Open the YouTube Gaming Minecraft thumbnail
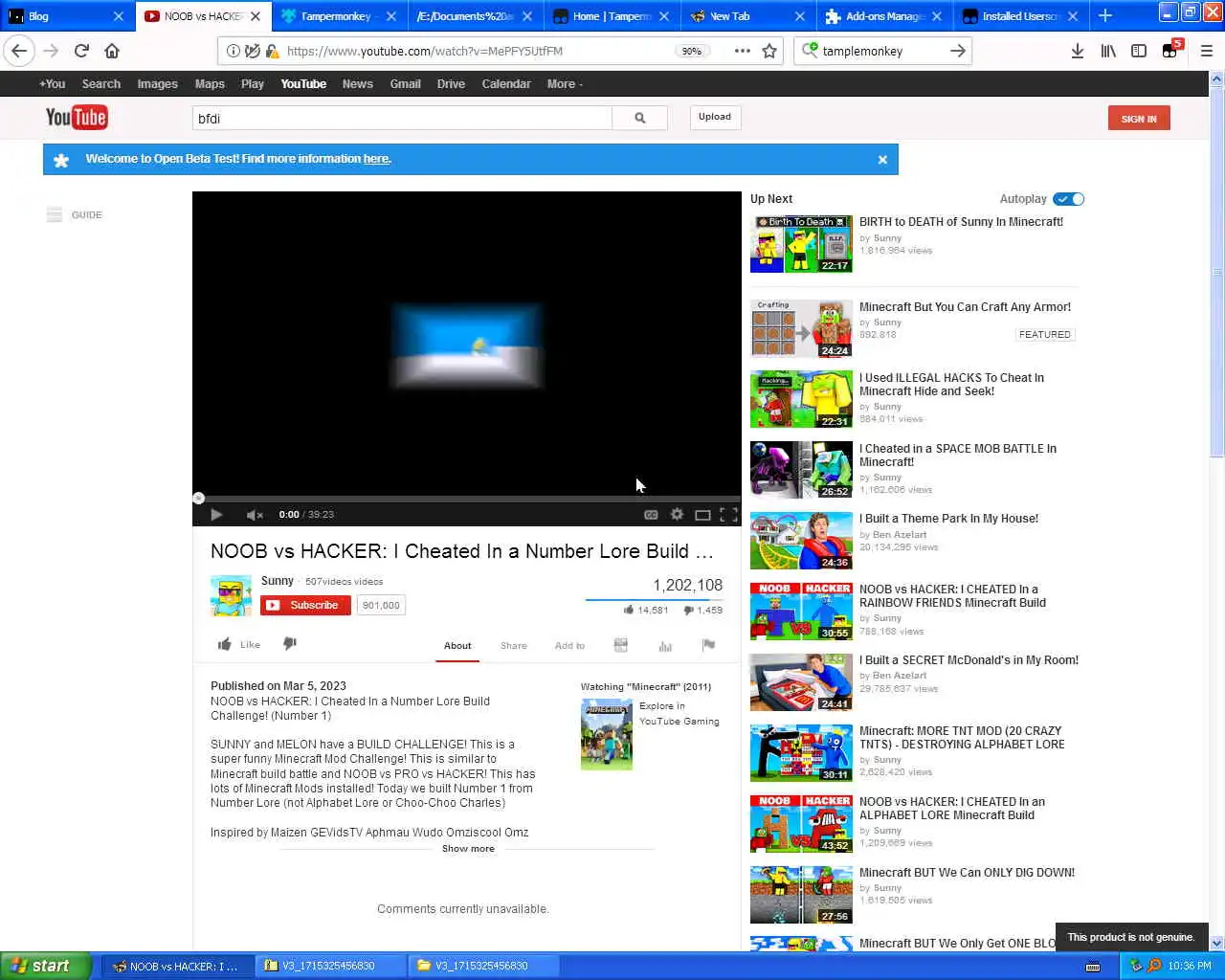Screen dimensions: 1225x980 tap(607, 734)
